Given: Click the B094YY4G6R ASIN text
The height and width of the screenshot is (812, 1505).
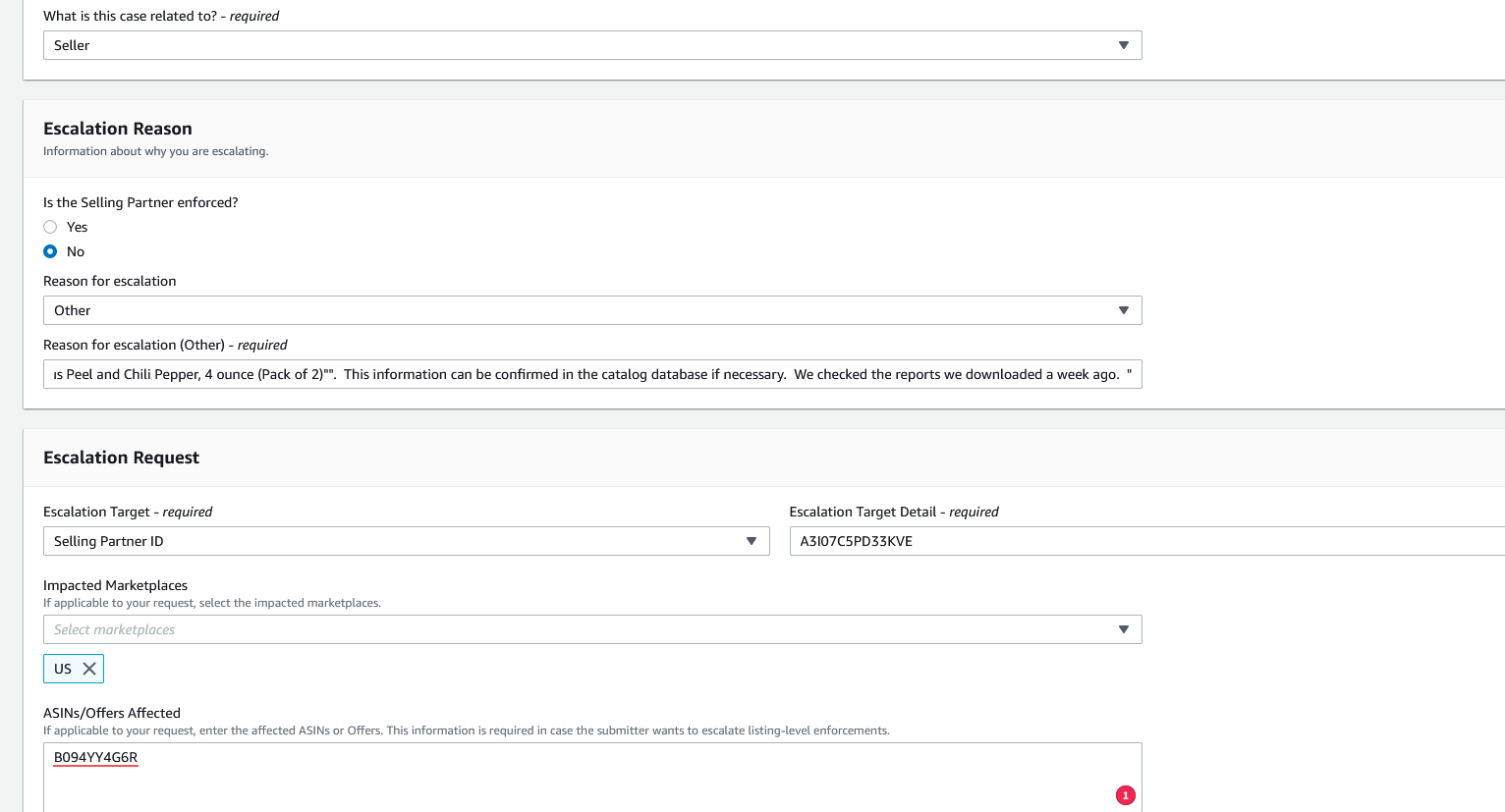Looking at the screenshot, I should coord(95,757).
